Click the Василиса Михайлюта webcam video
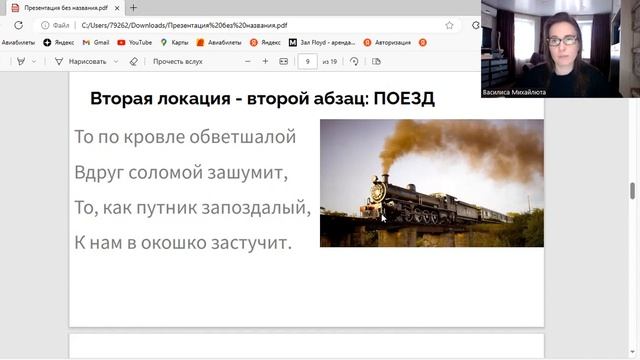The height and width of the screenshot is (360, 640). [560, 49]
